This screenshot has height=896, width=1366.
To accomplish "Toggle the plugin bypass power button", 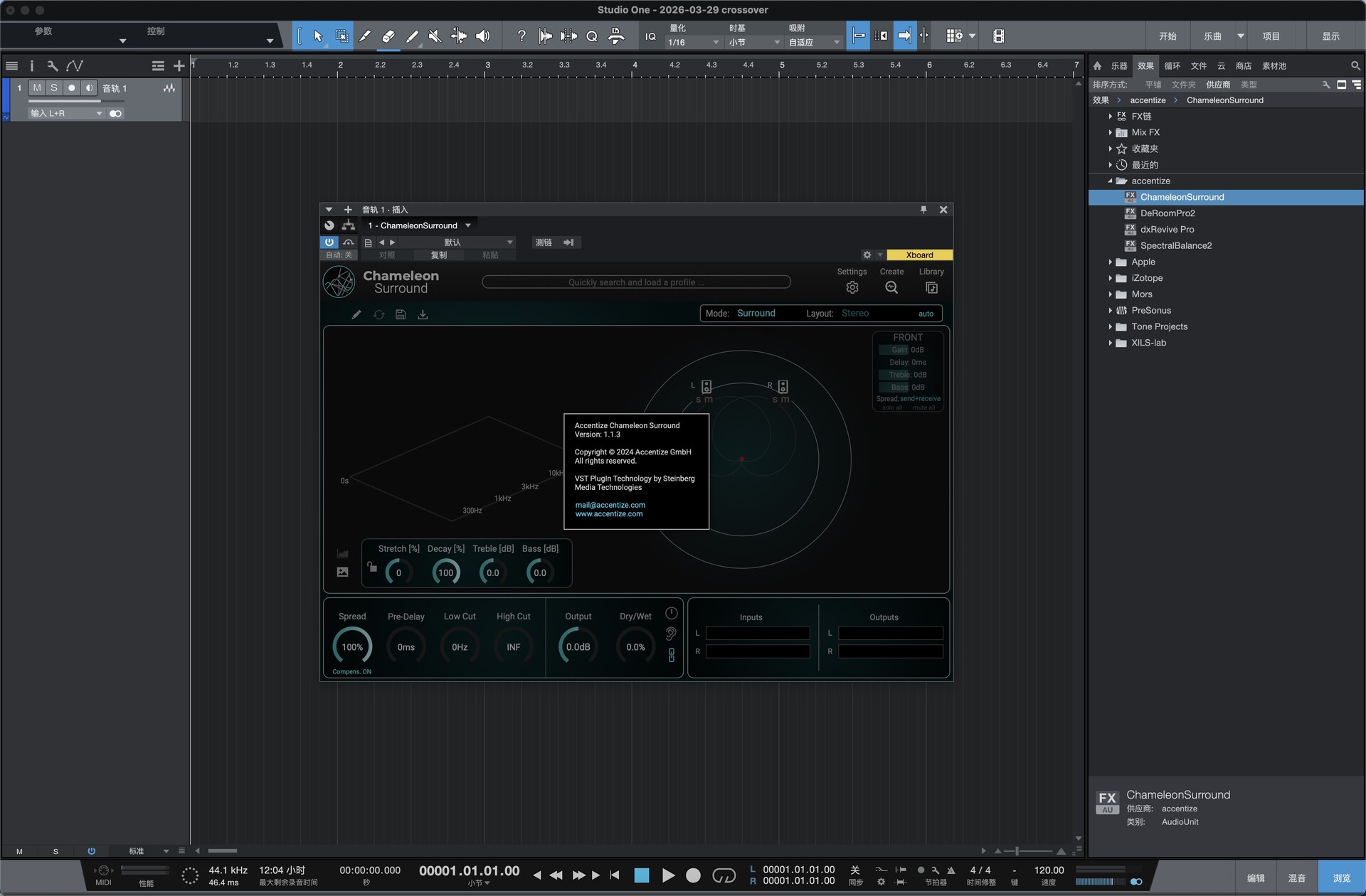I will coord(329,242).
